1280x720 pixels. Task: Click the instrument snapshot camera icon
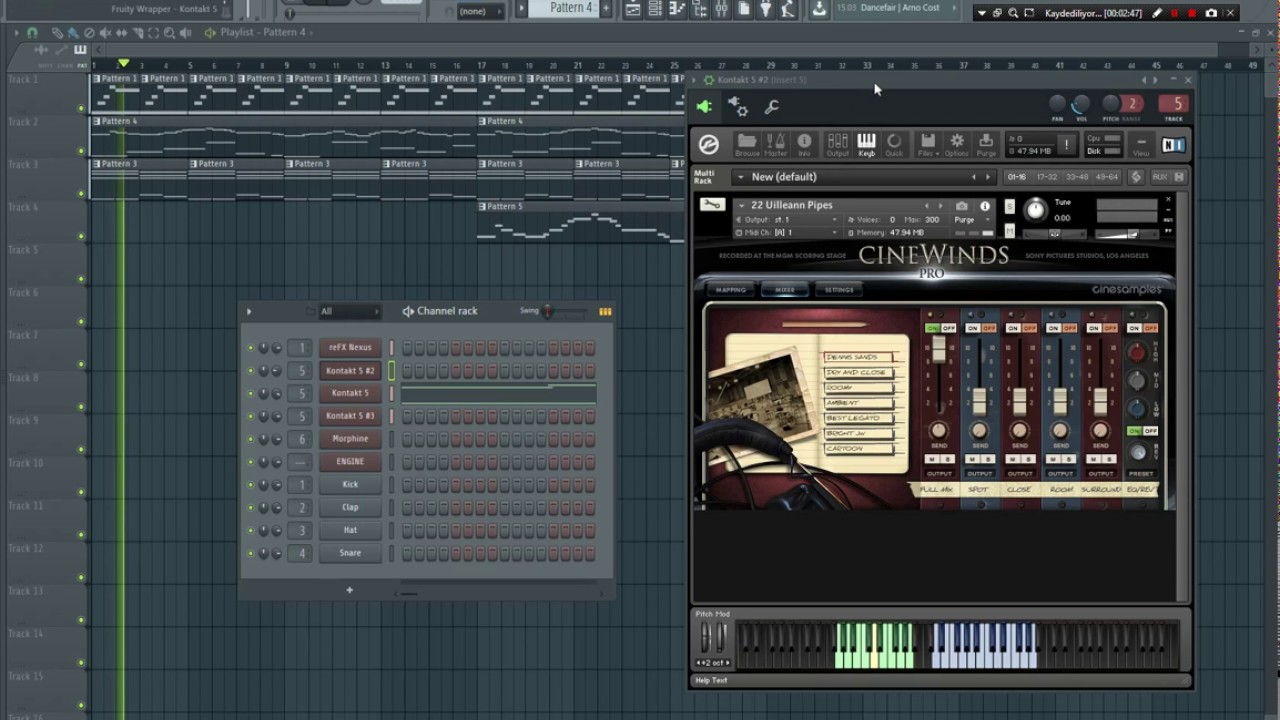pos(961,206)
